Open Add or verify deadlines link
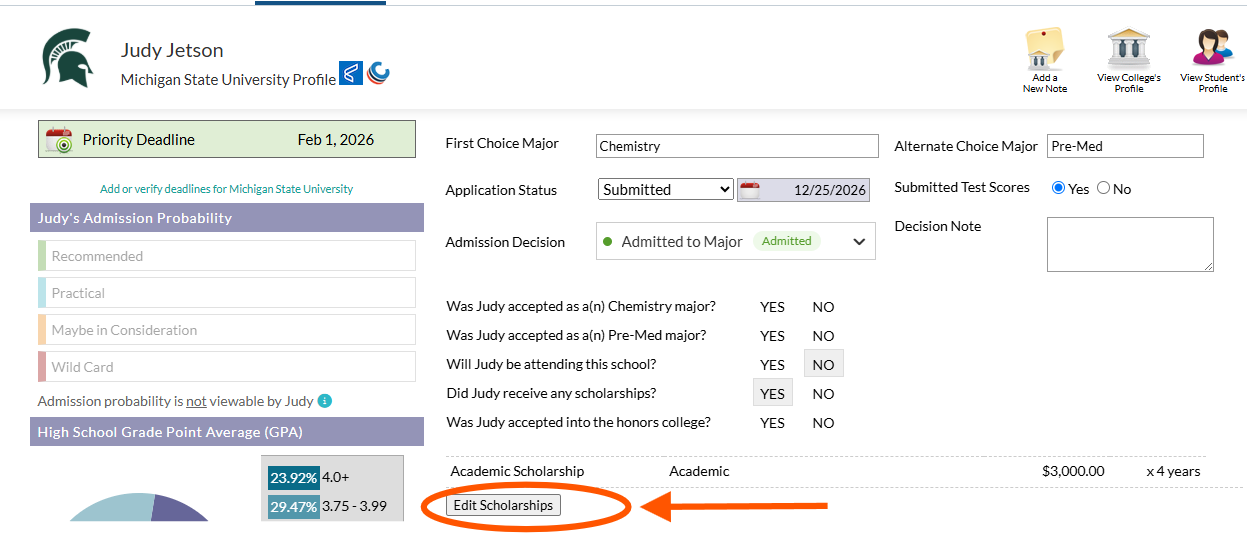The width and height of the screenshot is (1247, 533). [x=226, y=189]
